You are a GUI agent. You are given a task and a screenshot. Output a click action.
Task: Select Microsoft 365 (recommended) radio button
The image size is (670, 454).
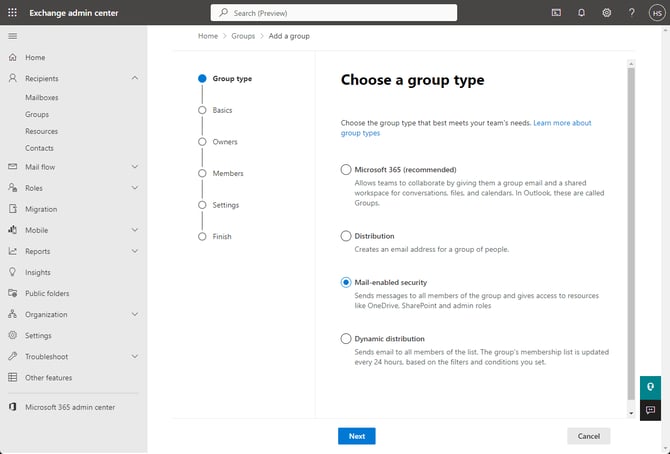coord(346,170)
